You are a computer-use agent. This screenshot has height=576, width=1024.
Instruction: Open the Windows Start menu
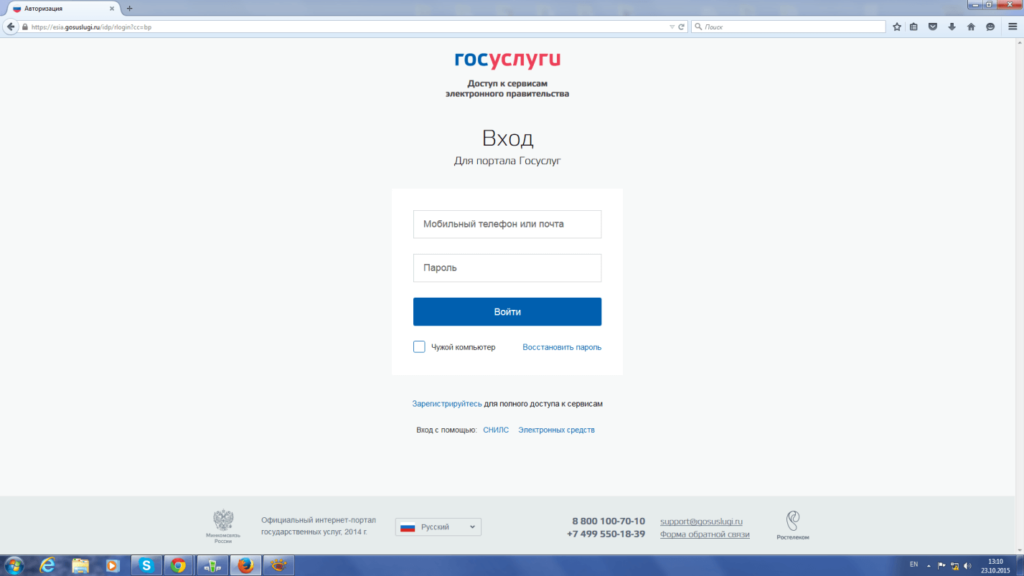click(x=14, y=566)
